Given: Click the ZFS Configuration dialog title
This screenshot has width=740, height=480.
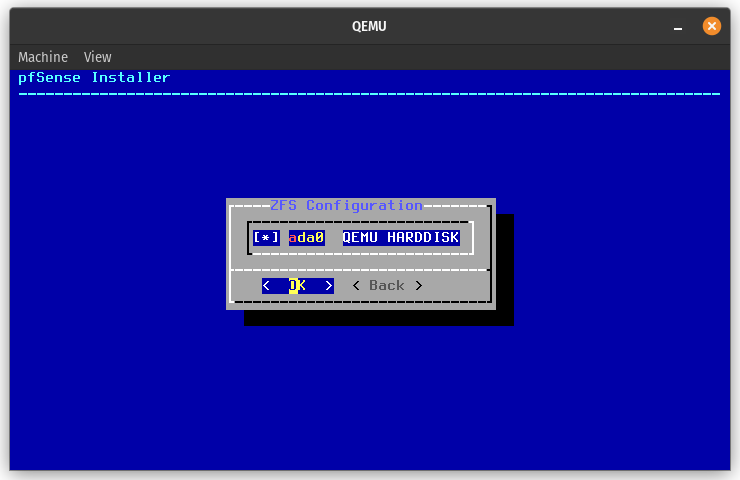Looking at the screenshot, I should 346,205.
